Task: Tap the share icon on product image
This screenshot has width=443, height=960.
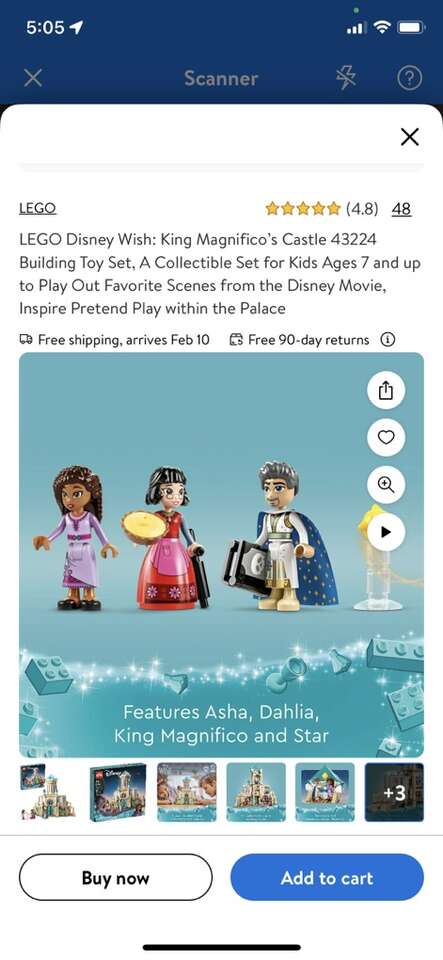Action: point(385,390)
